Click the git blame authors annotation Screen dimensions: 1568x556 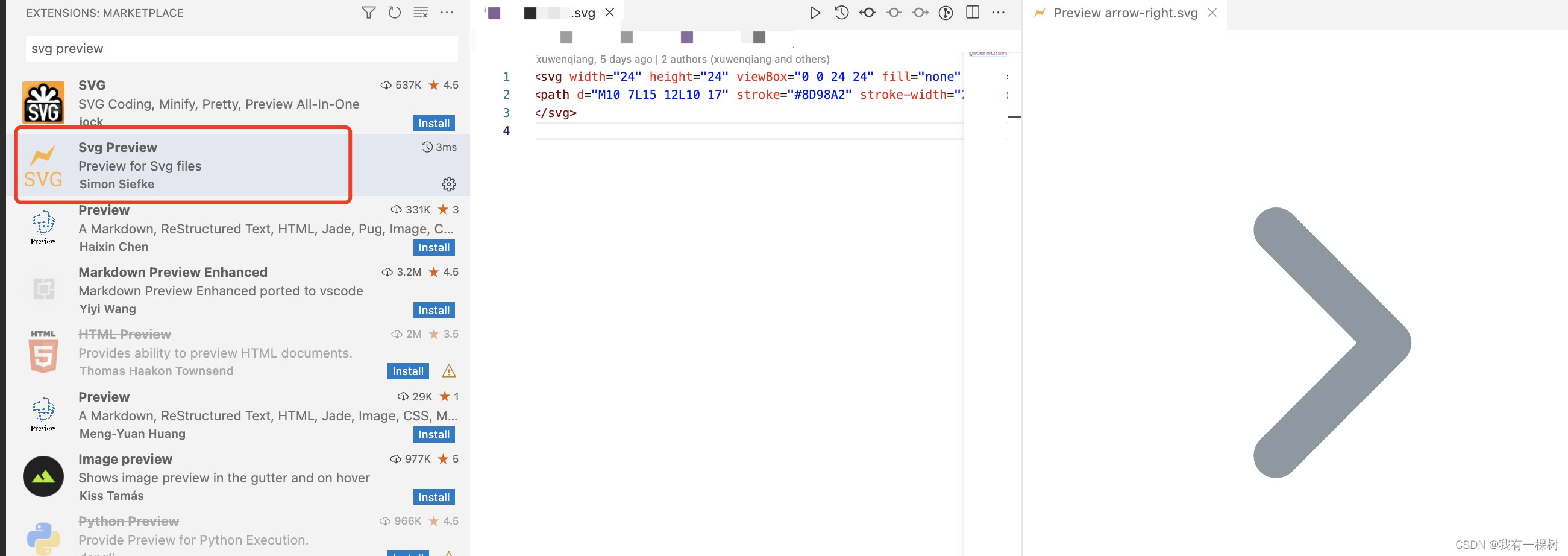[x=682, y=59]
